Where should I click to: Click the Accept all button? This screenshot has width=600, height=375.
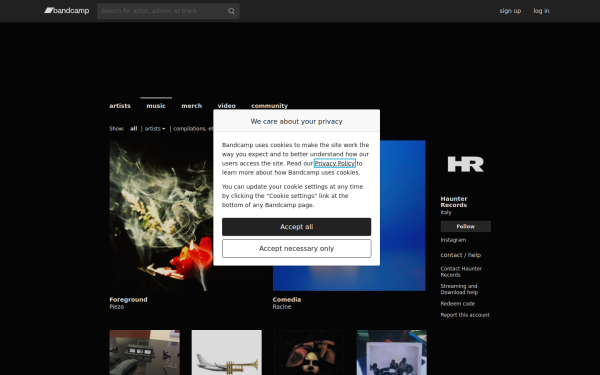297,227
